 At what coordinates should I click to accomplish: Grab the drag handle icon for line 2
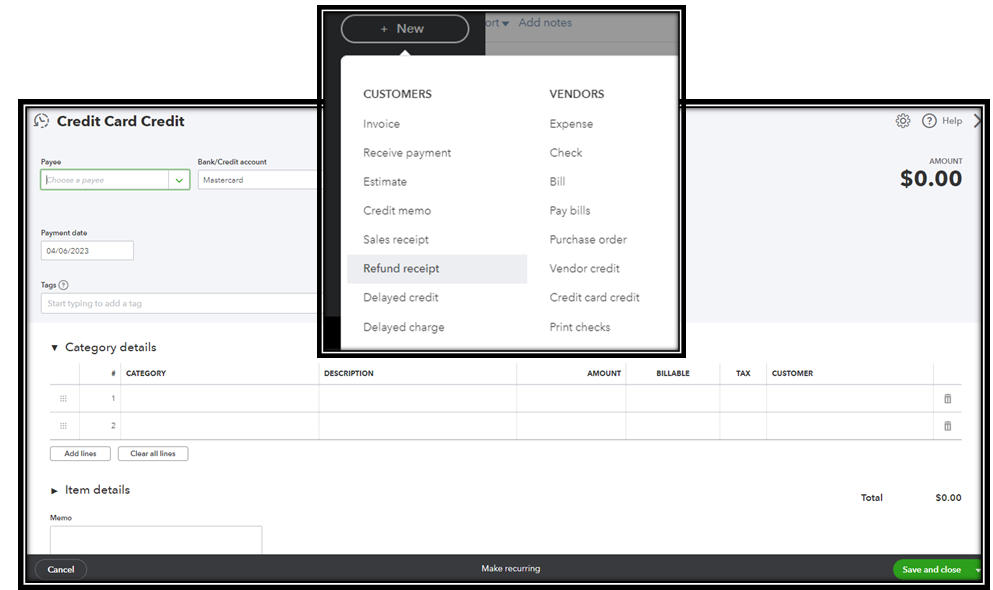click(x=63, y=426)
